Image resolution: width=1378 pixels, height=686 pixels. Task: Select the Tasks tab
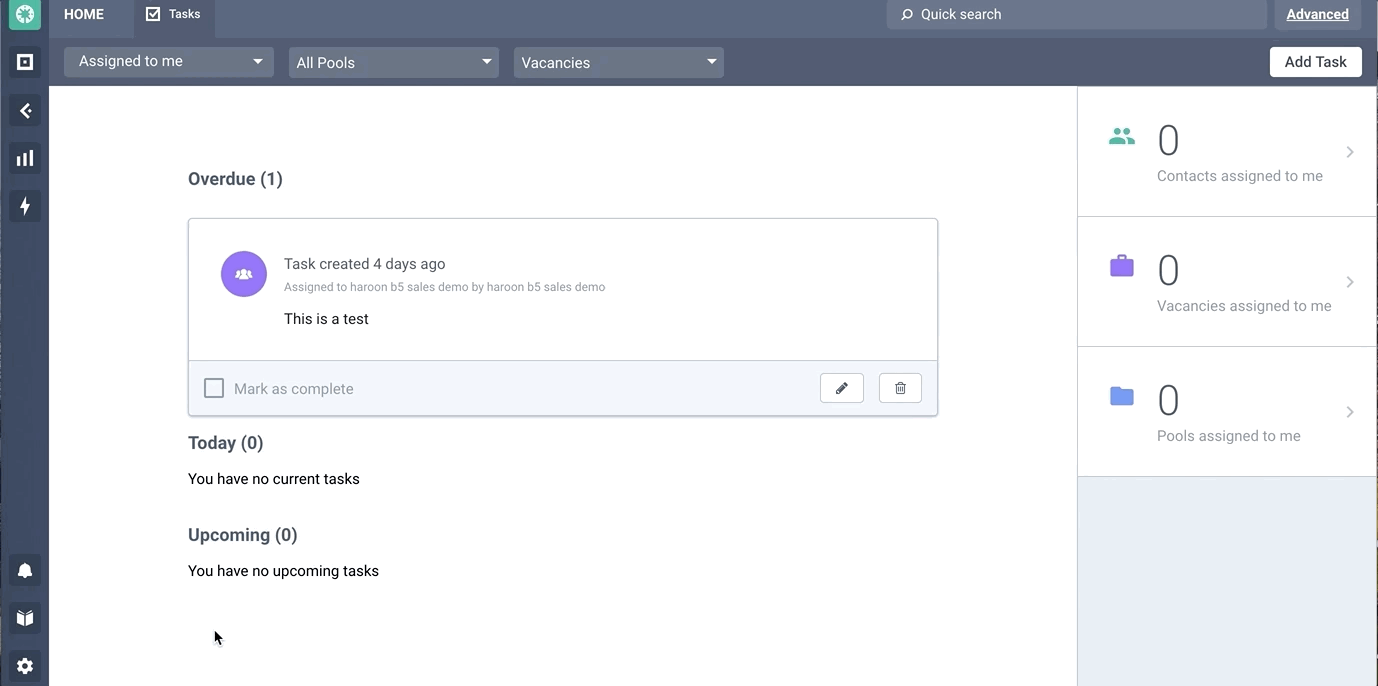click(x=174, y=14)
